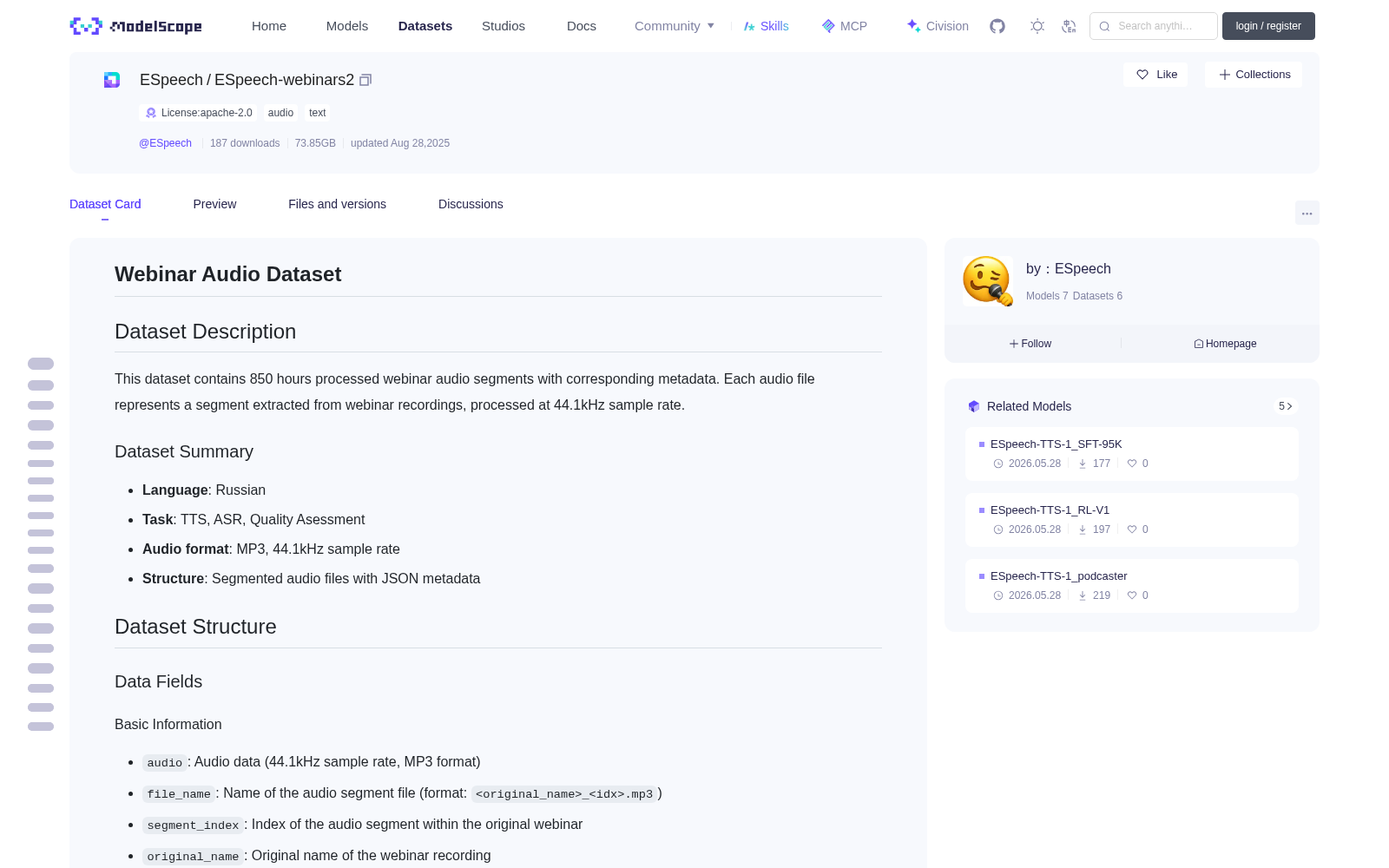Switch to Files and versions tab
The width and height of the screenshot is (1389, 868).
click(337, 204)
